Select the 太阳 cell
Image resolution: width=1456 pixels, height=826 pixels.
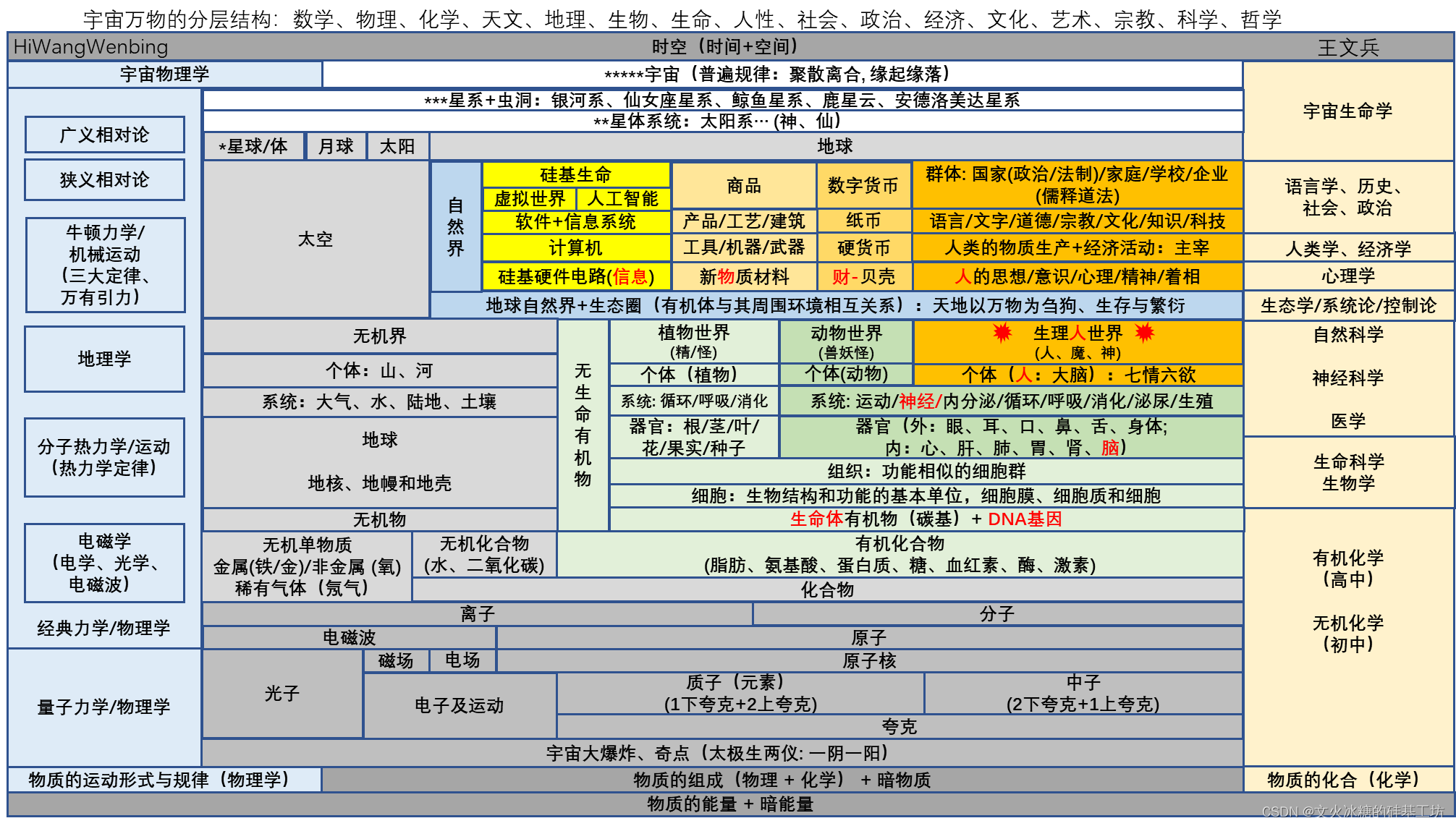pos(397,146)
